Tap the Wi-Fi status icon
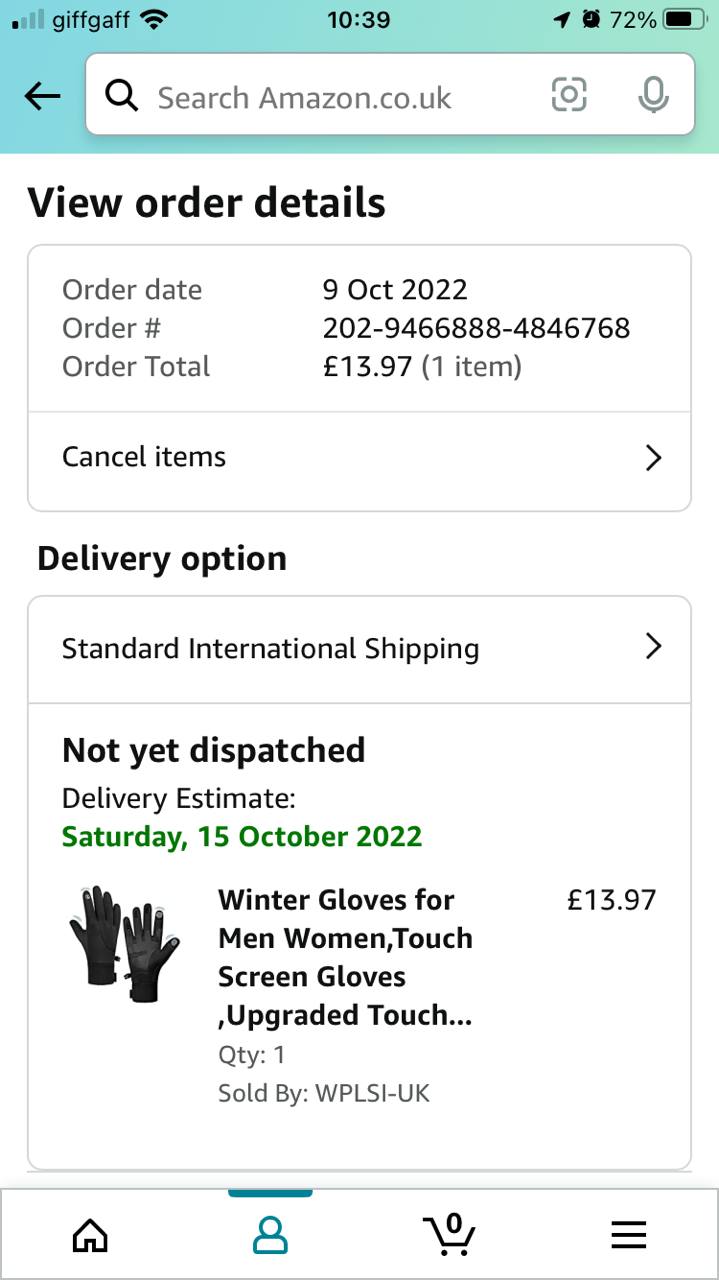Viewport: 719px width, 1280px height. pyautogui.click(x=154, y=19)
